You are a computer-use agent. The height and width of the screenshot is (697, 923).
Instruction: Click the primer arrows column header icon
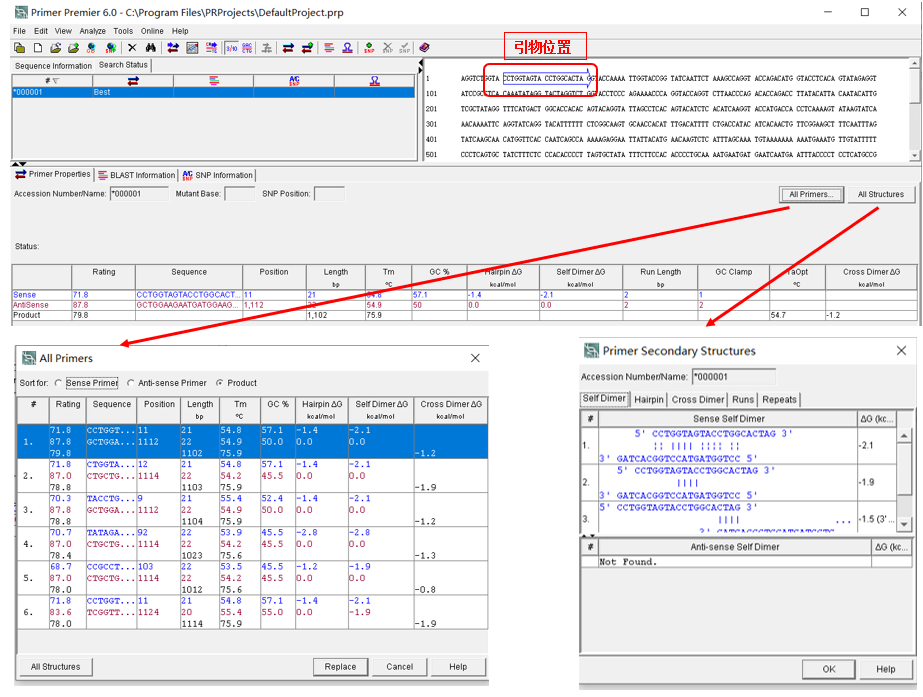coord(133,81)
